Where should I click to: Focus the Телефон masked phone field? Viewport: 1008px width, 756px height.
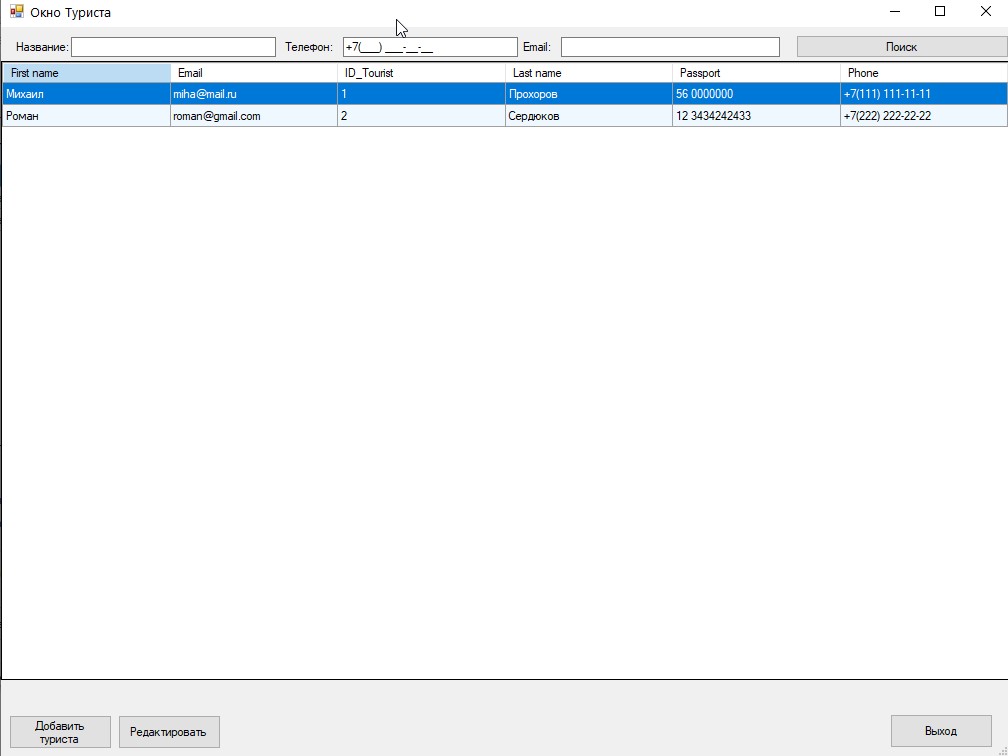pos(430,47)
